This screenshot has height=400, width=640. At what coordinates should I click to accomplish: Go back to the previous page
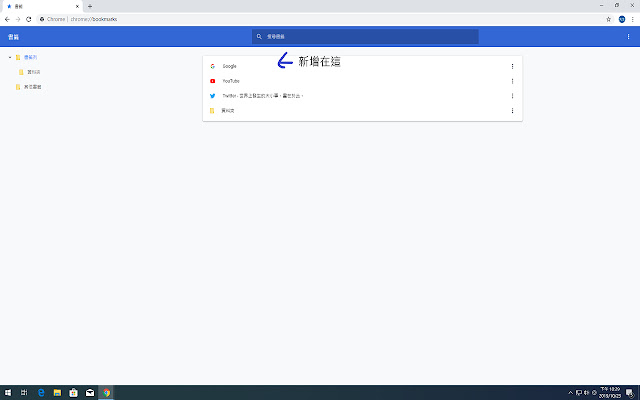(x=7, y=19)
